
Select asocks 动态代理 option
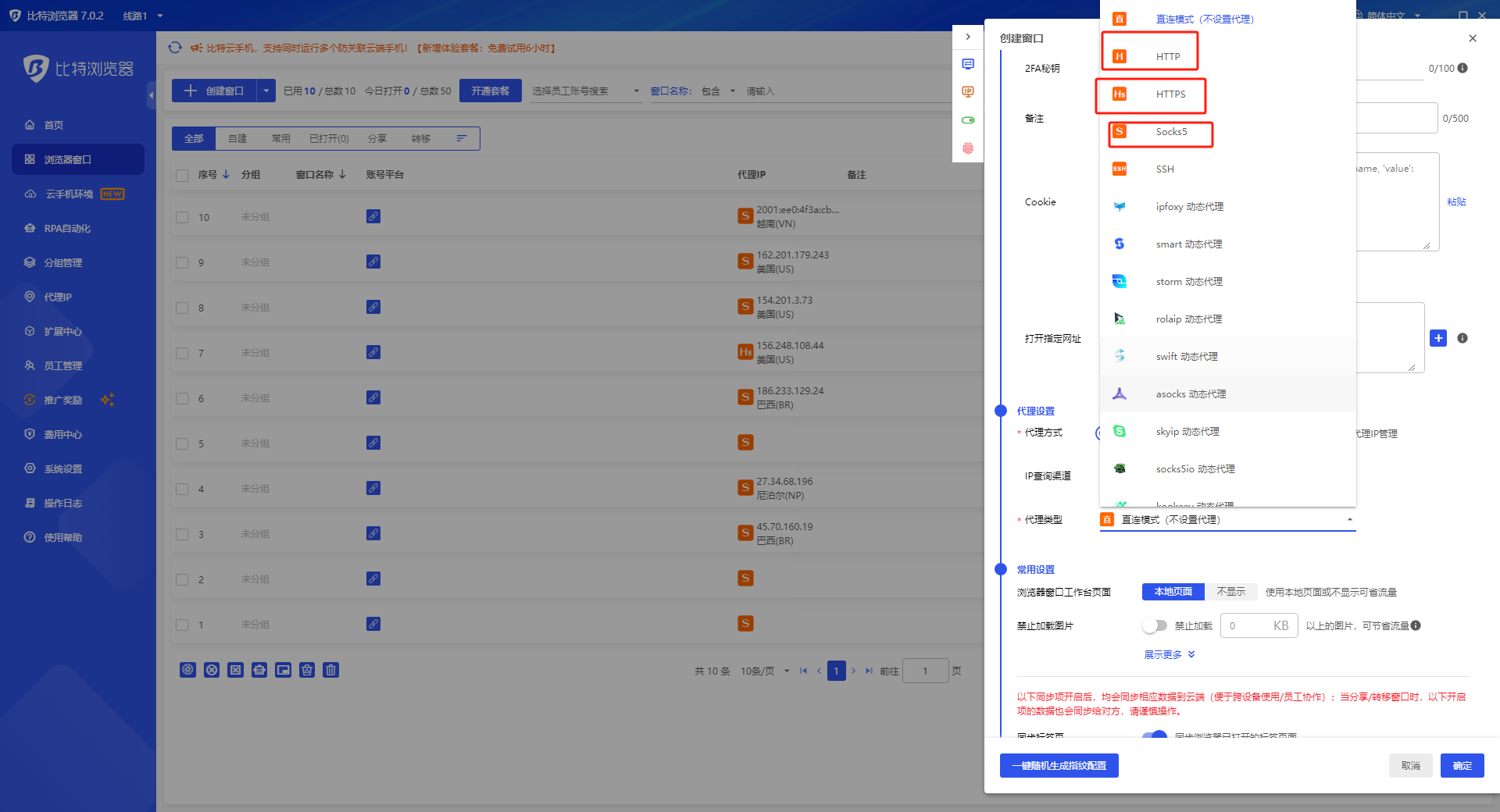[x=1227, y=394]
